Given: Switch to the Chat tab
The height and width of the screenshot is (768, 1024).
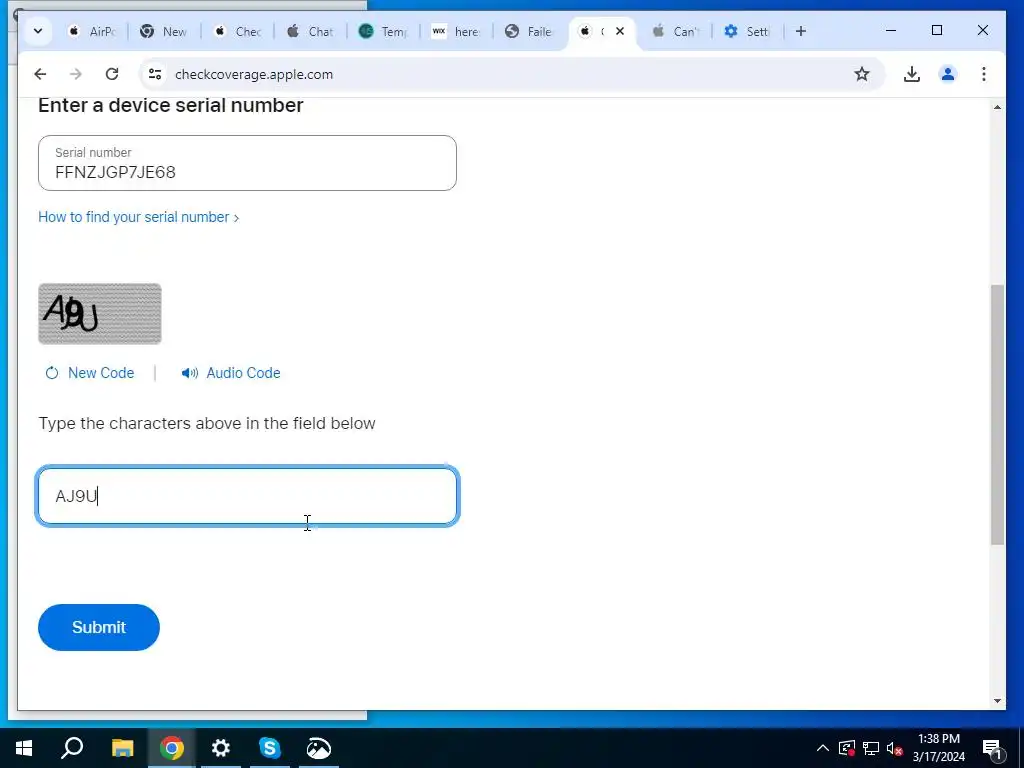Looking at the screenshot, I should [311, 31].
